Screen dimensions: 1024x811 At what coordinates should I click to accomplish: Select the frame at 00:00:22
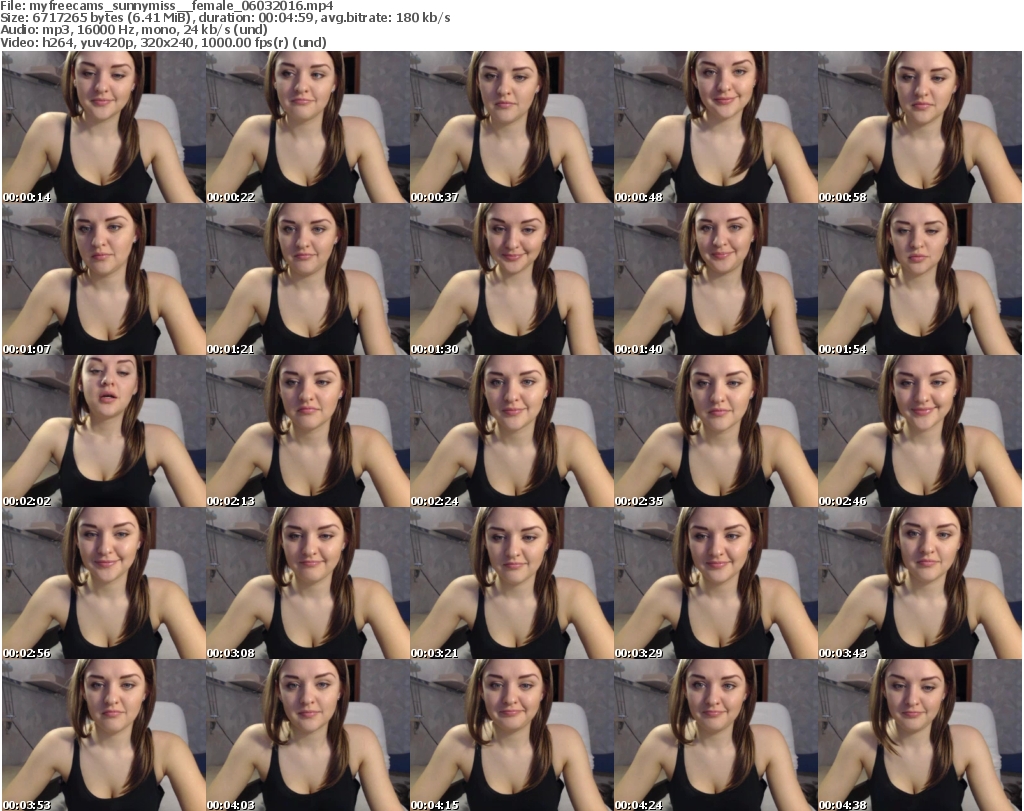pos(307,127)
